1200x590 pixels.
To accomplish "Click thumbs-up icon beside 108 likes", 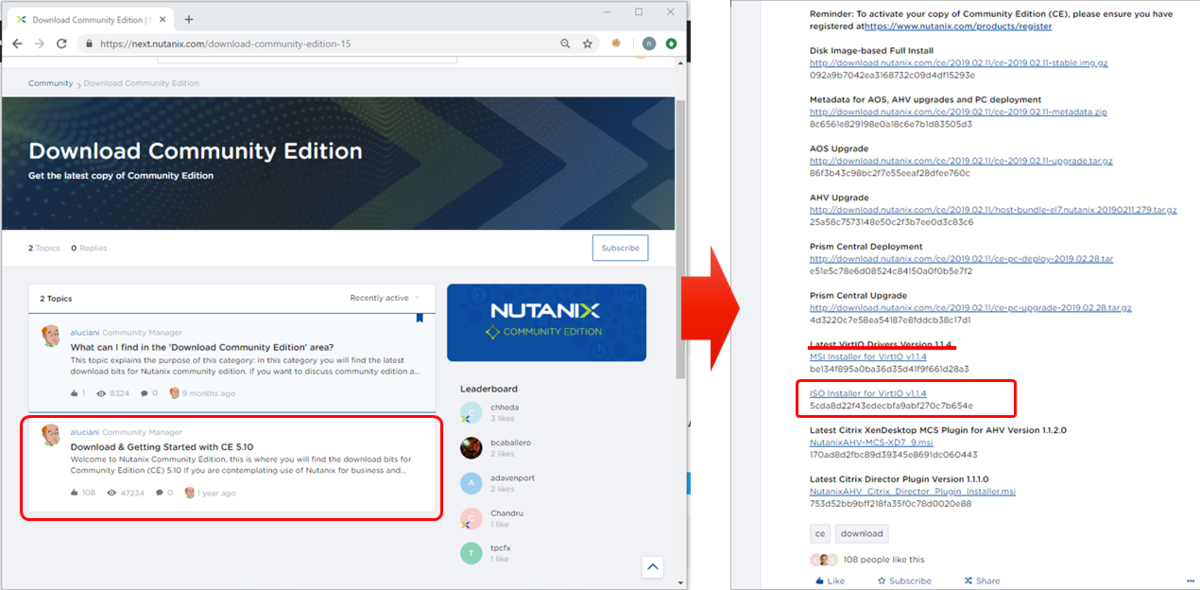I will pos(75,493).
